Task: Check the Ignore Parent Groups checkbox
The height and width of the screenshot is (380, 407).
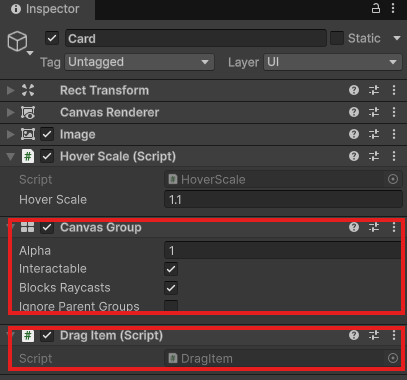Action: [171, 306]
